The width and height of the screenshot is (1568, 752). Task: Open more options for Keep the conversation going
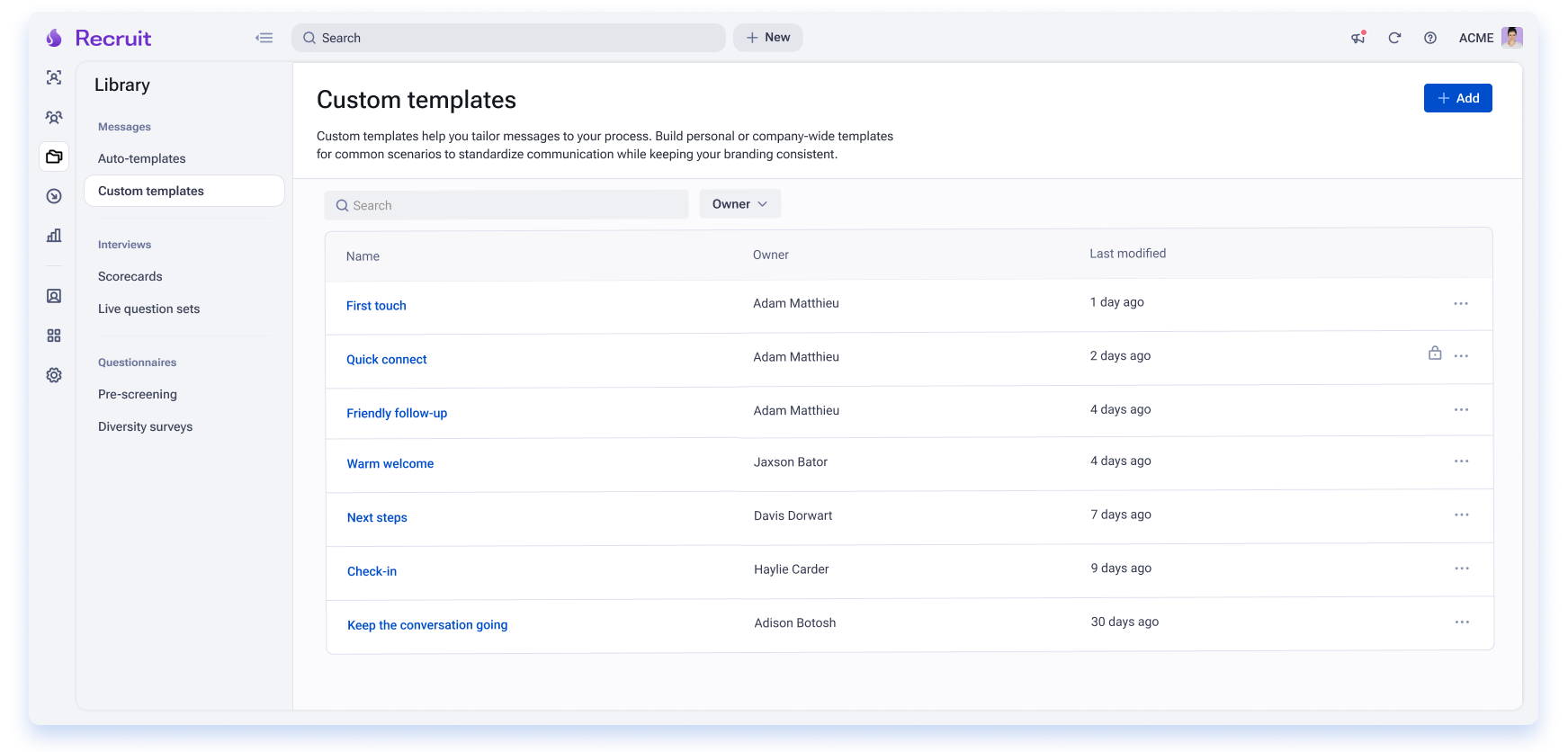pos(1462,622)
